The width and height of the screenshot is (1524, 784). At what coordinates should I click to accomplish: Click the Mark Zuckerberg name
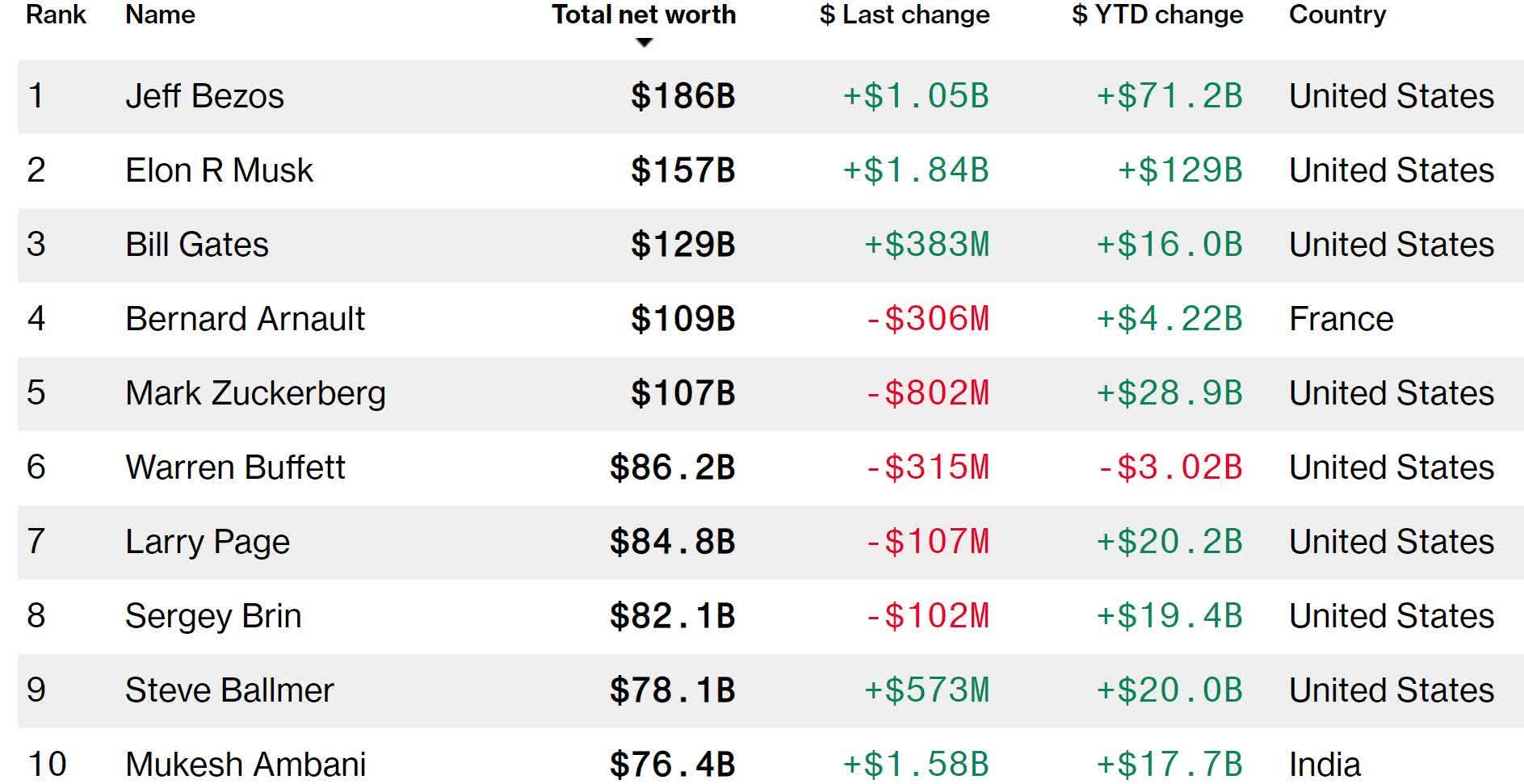pos(255,393)
